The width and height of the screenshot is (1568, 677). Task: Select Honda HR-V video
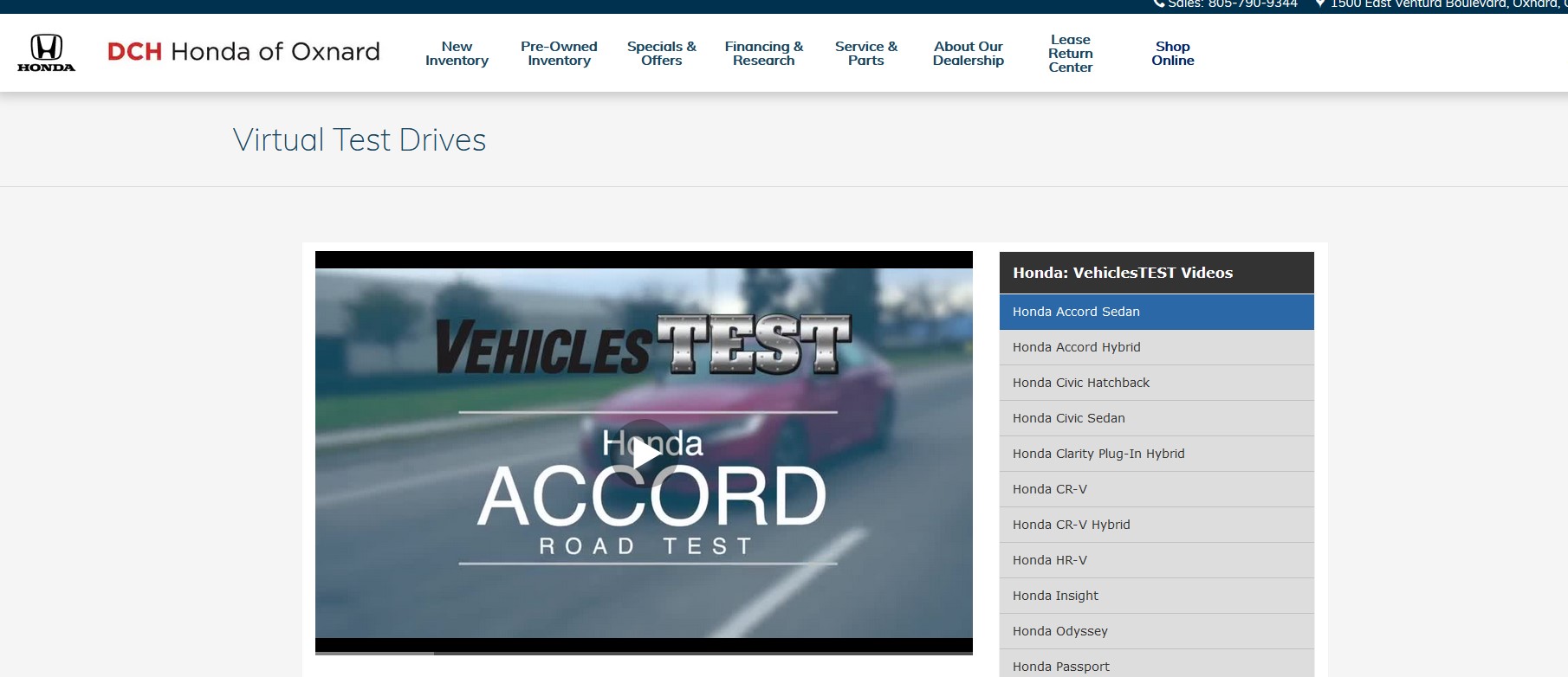(1157, 560)
